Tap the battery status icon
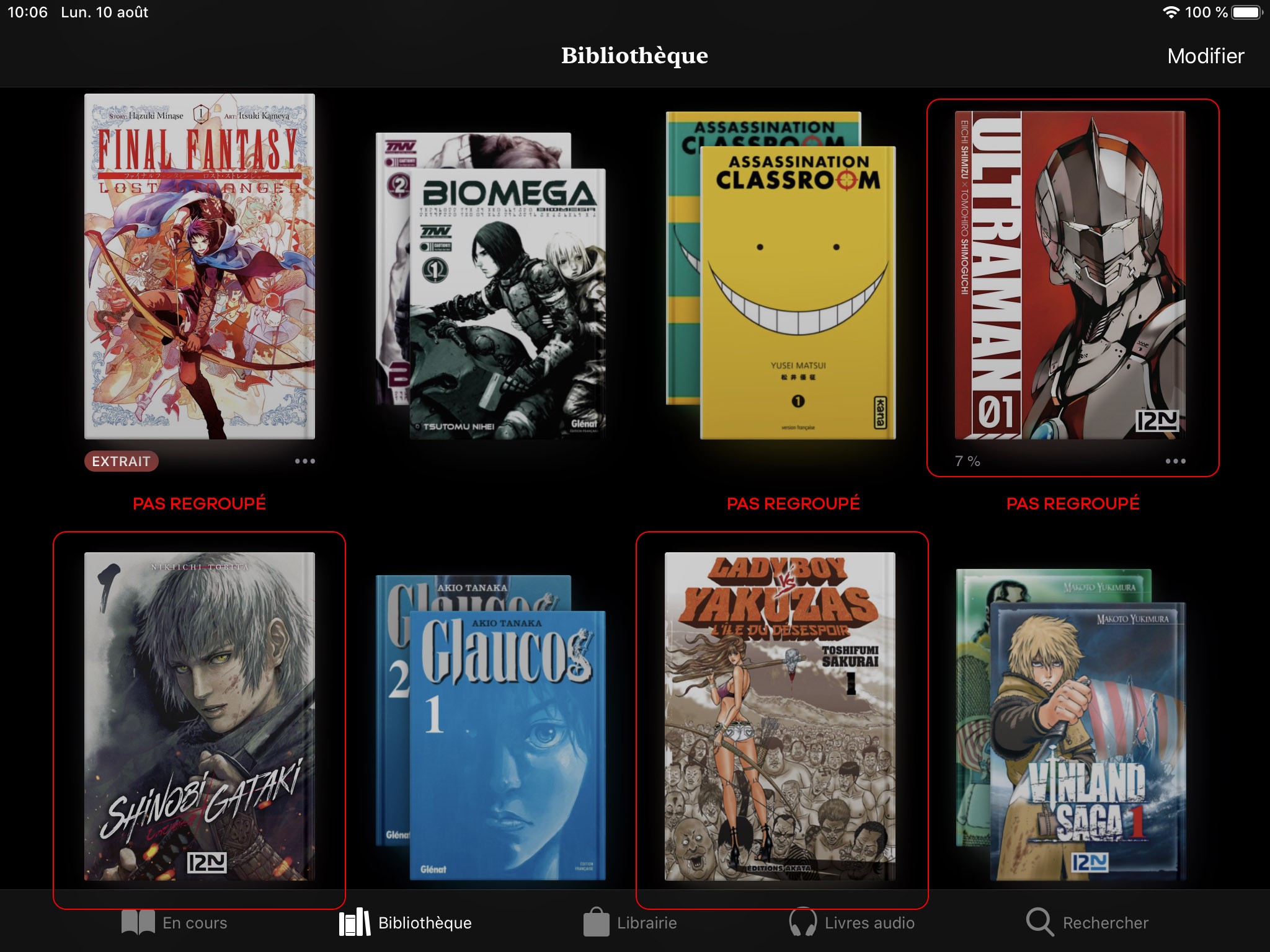Image resolution: width=1270 pixels, height=952 pixels. [1247, 12]
